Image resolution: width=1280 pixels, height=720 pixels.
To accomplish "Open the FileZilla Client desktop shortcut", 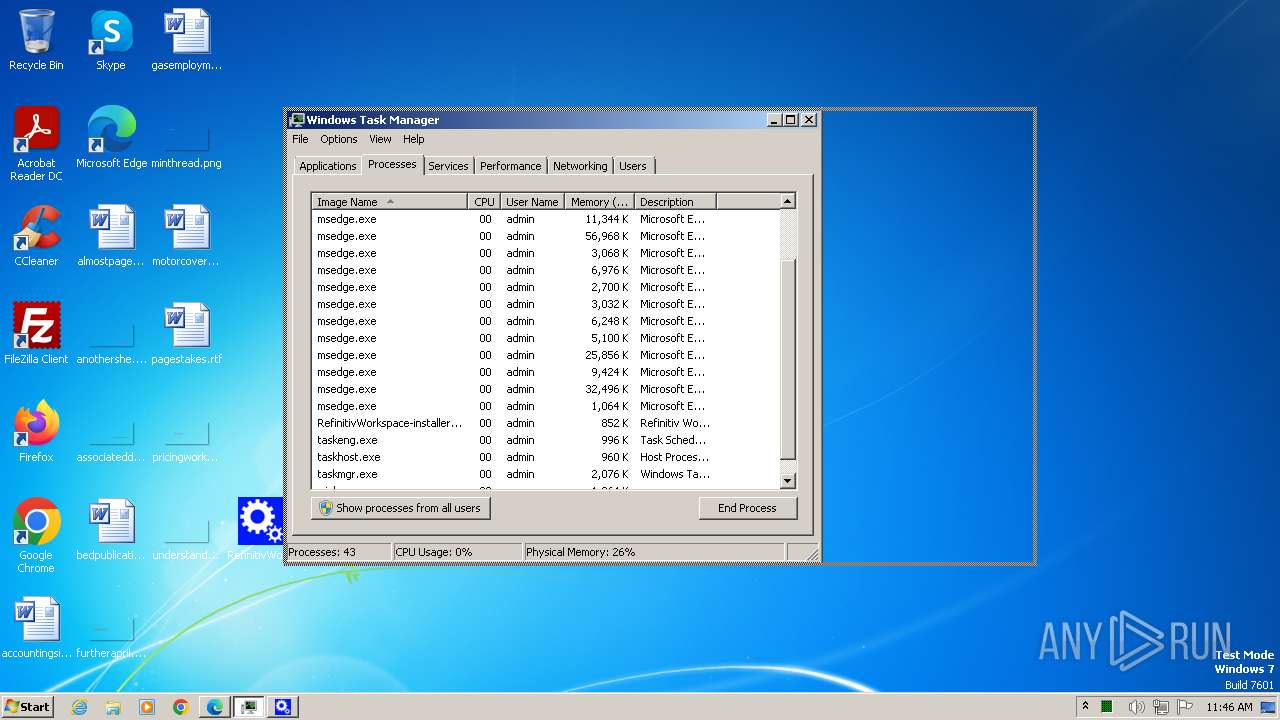I will 36,333.
